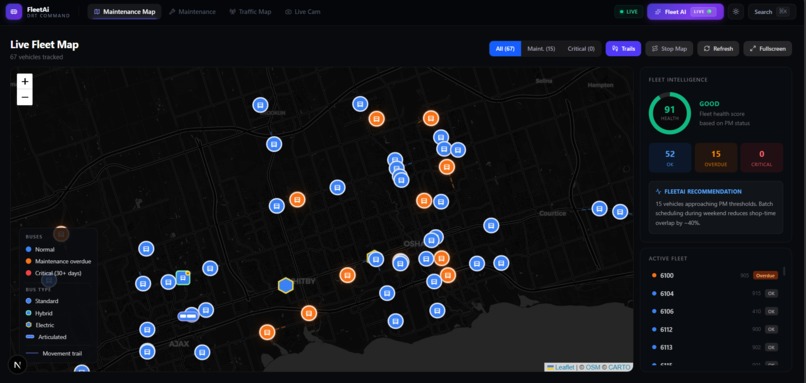
Task: Toggle the Trails button
Action: [624, 49]
